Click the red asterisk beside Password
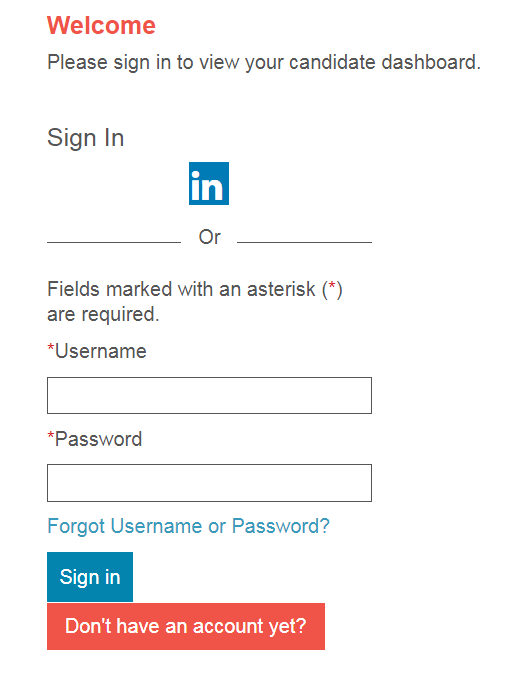This screenshot has width=518, height=681. pos(51,436)
